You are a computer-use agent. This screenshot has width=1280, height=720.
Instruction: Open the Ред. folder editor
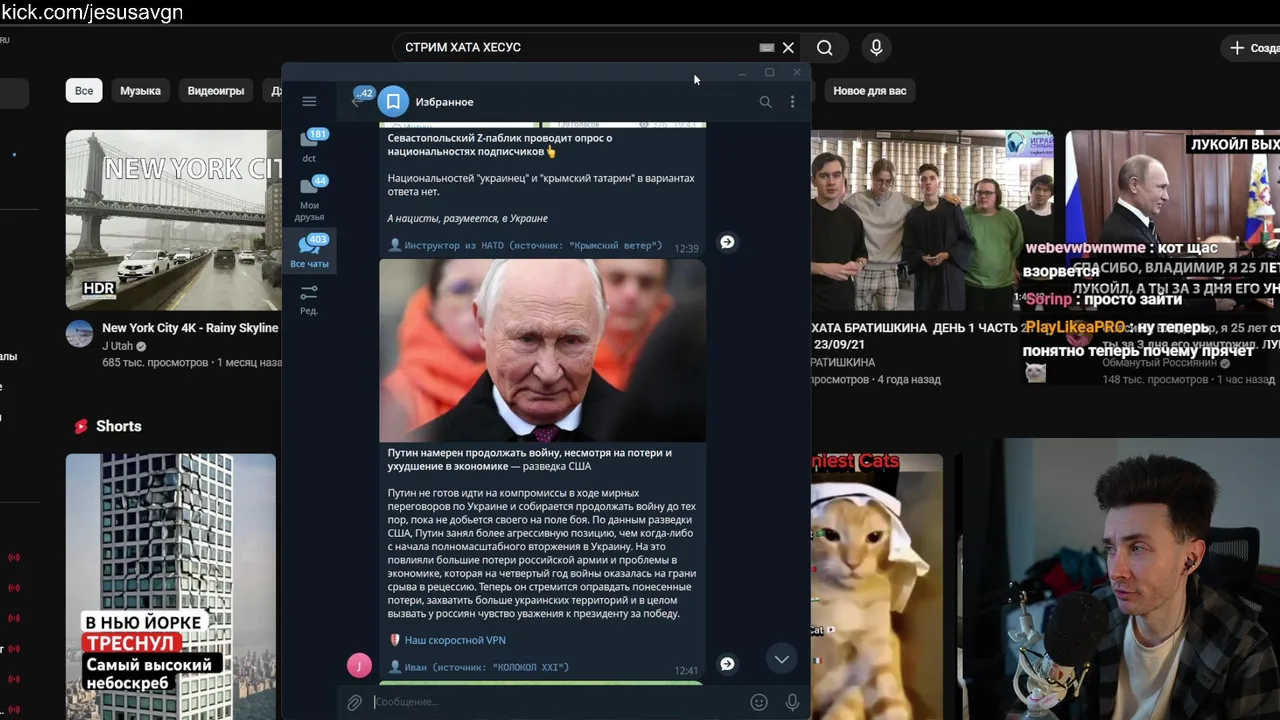(309, 298)
